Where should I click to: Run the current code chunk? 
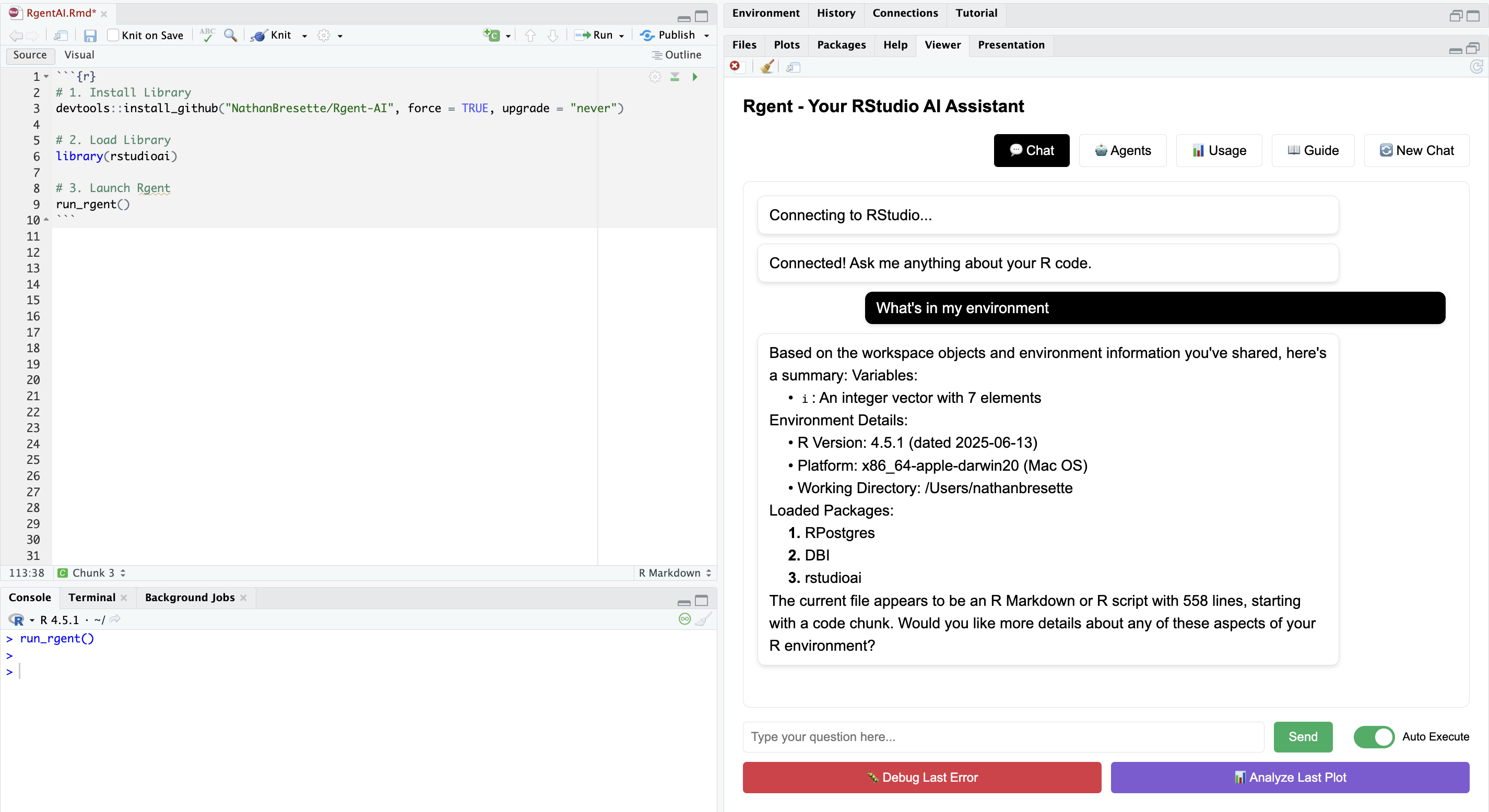click(x=694, y=77)
